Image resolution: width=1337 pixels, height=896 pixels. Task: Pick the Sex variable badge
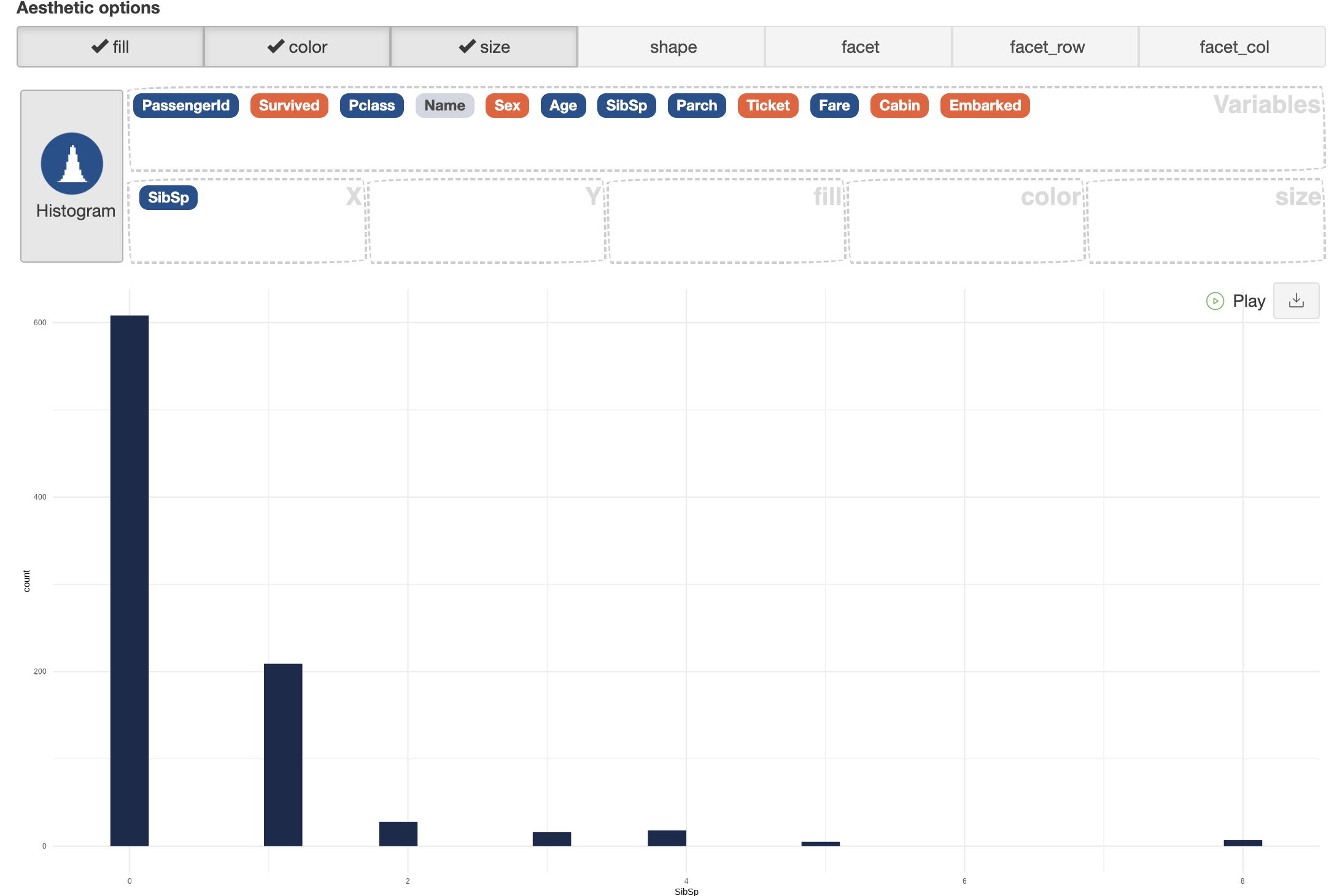pyautogui.click(x=506, y=106)
